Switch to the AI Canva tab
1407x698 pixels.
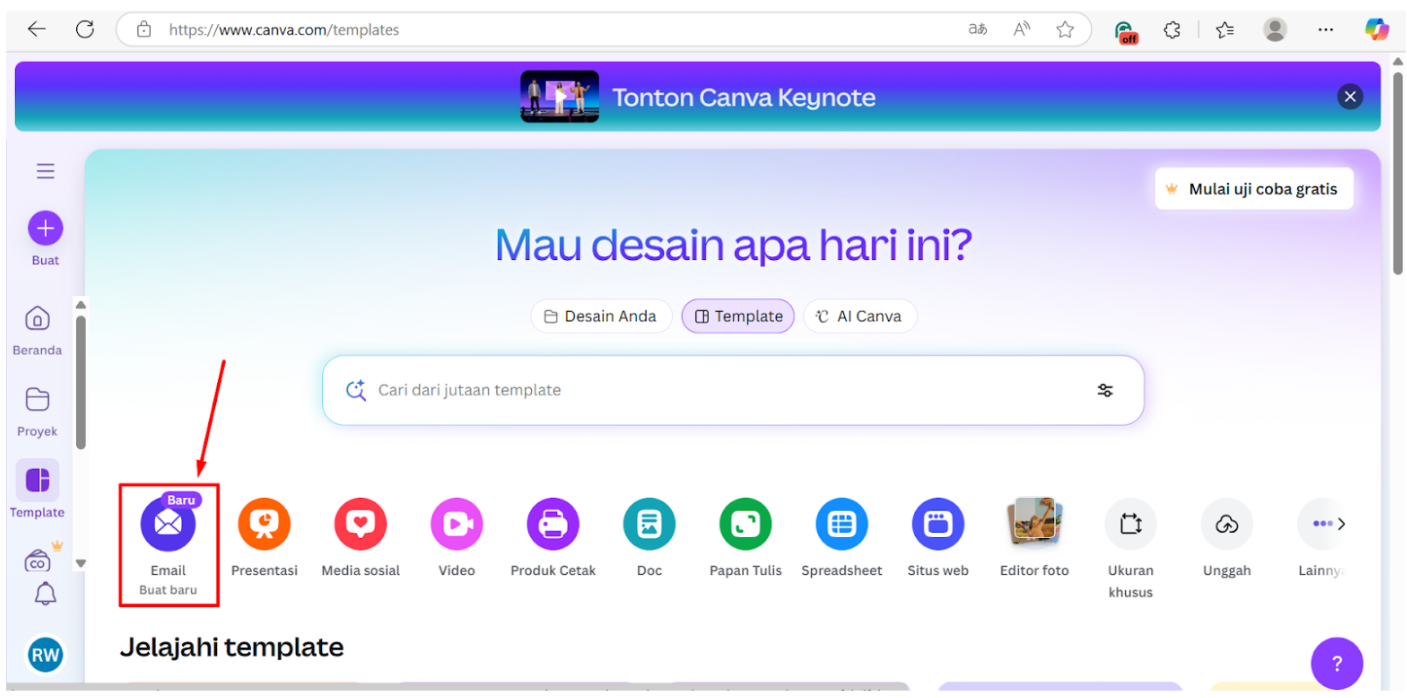[x=860, y=316]
